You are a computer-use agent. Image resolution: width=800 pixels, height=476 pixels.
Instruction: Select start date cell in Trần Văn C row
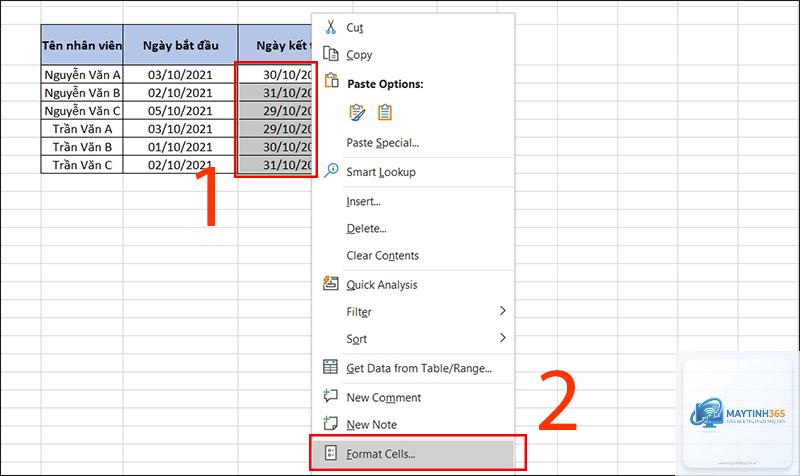point(180,165)
